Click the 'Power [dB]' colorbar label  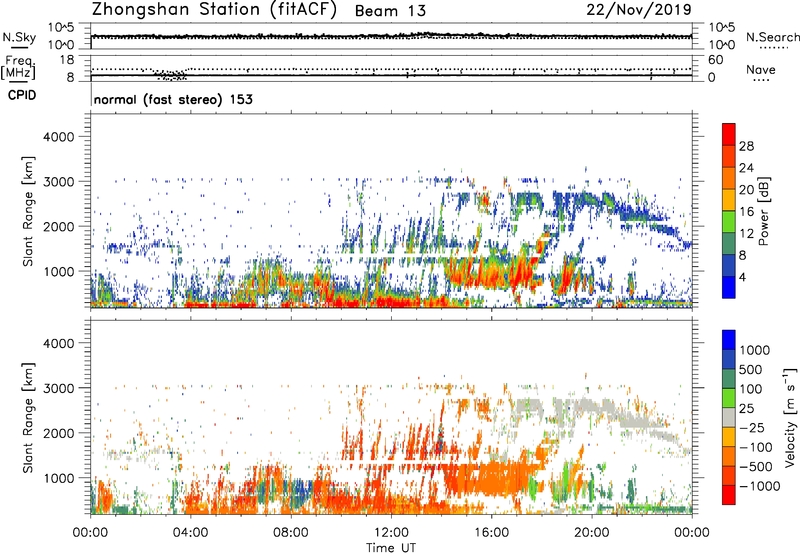pos(763,211)
